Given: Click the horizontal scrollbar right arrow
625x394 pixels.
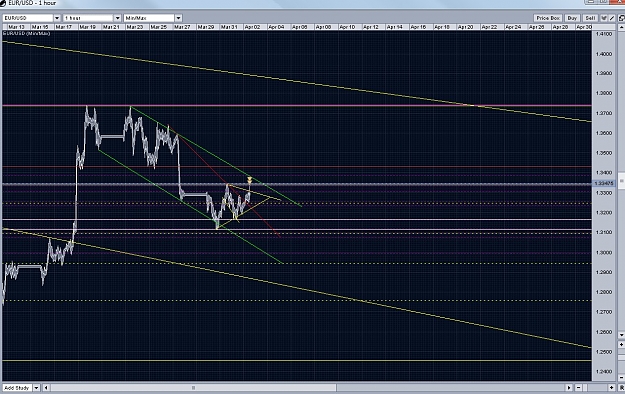Looking at the screenshot, I should tap(569, 388).
